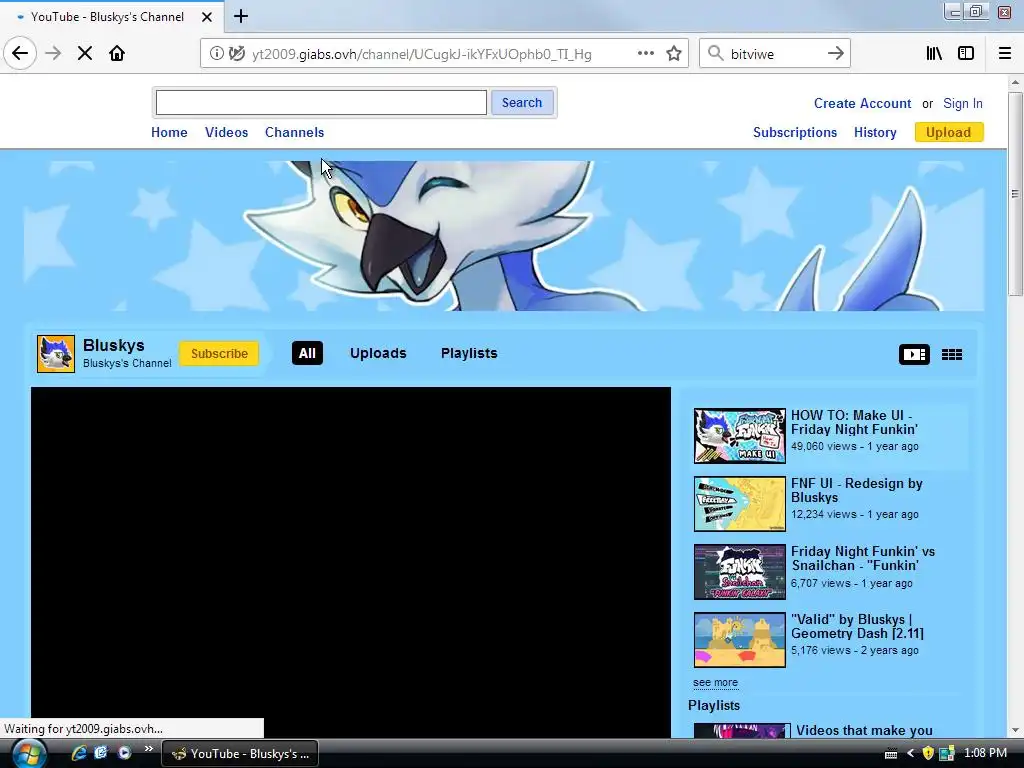Click the Bluskys channel avatar
The image size is (1024, 768).
(56, 354)
